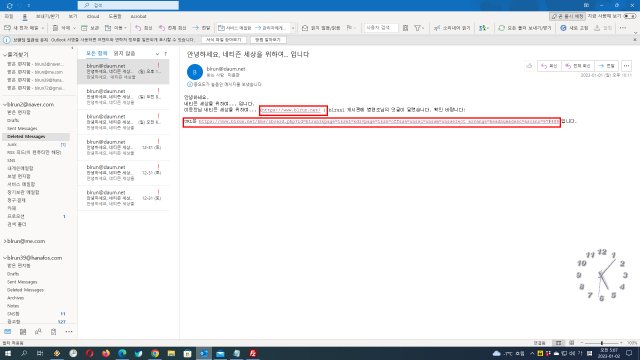The width and height of the screenshot is (640, 360).
Task: Switch to the People contacts view
Action: tap(38, 332)
